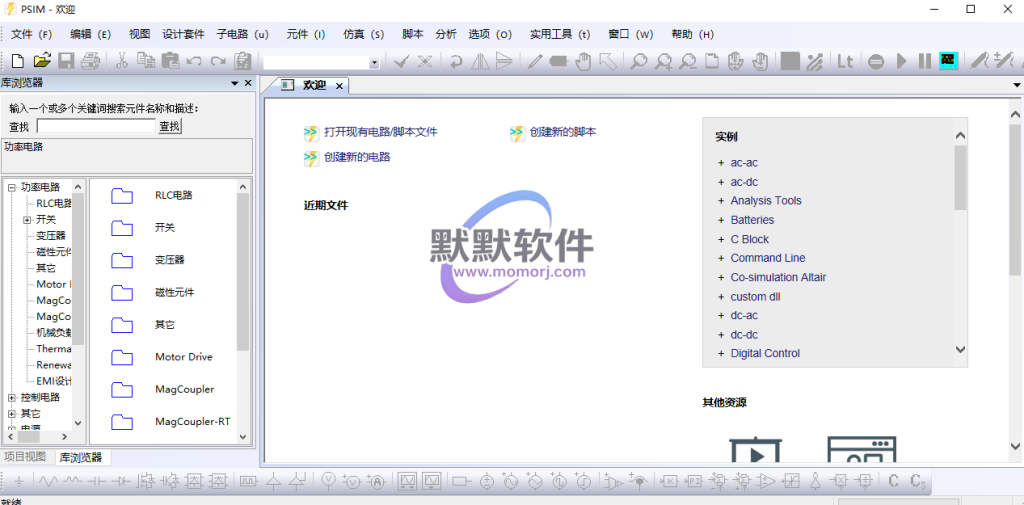Select the 欢迎 document tab
This screenshot has height=505, width=1024.
(314, 86)
